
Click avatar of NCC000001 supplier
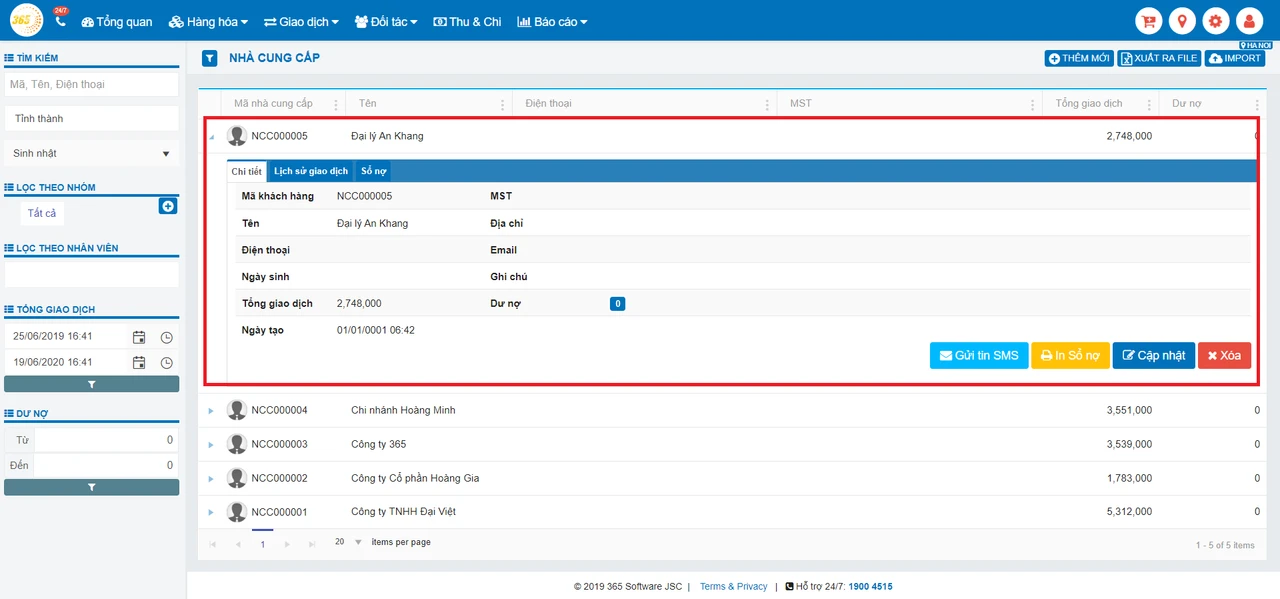pos(237,512)
